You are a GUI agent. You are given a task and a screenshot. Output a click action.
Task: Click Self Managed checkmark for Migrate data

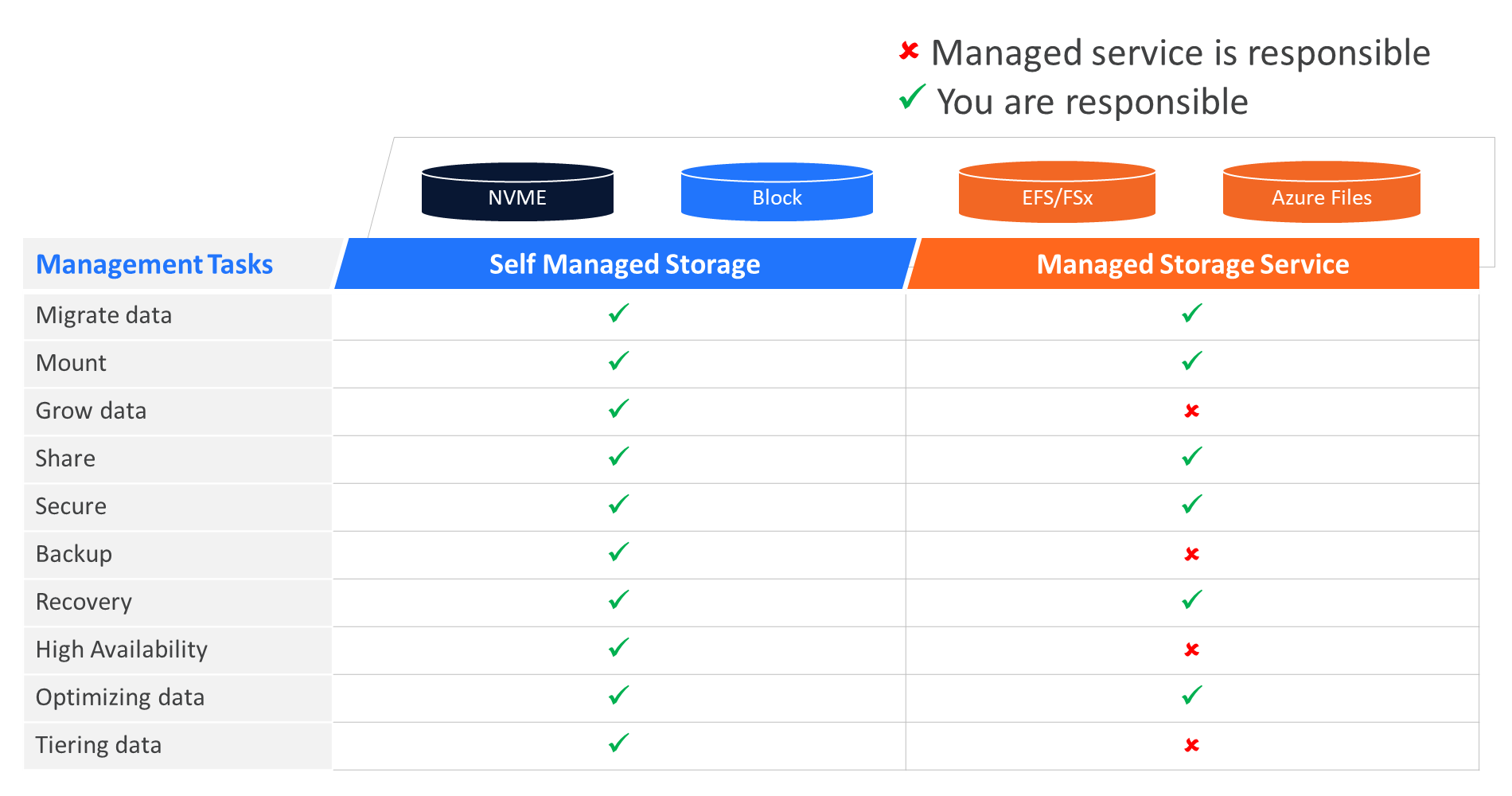coord(618,314)
